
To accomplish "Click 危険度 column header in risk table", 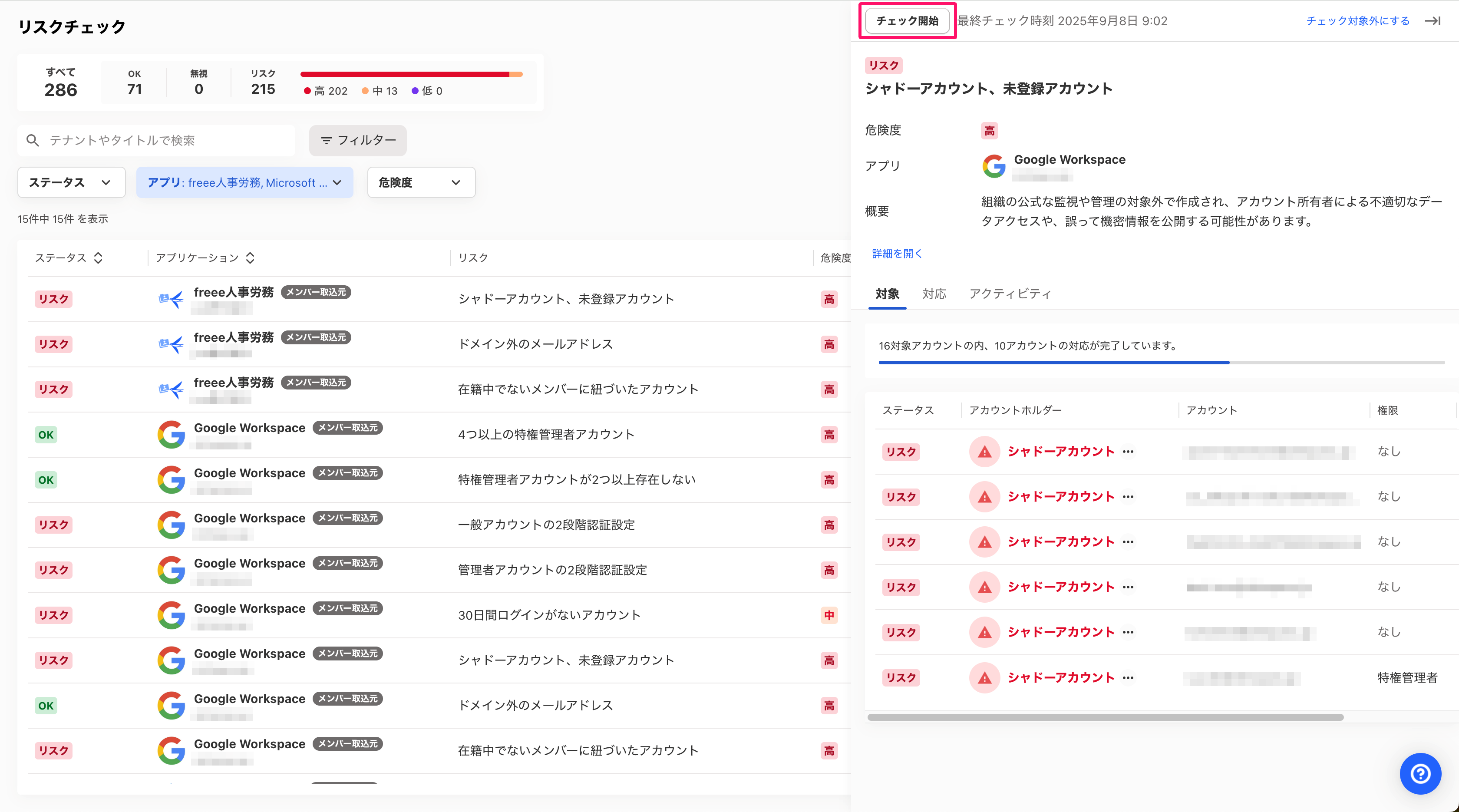I will pyautogui.click(x=835, y=258).
